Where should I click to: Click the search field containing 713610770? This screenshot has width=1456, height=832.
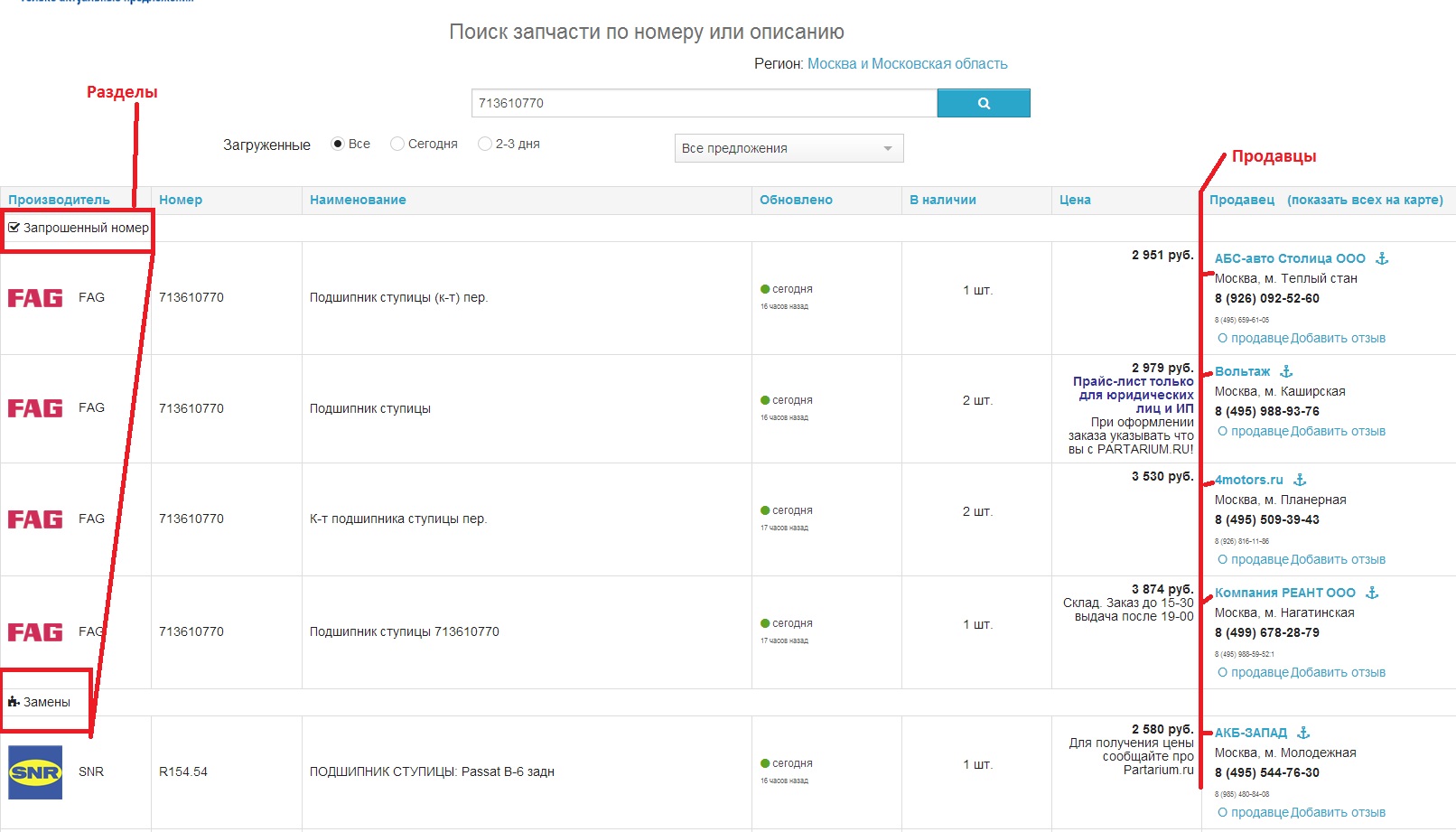[x=705, y=103]
